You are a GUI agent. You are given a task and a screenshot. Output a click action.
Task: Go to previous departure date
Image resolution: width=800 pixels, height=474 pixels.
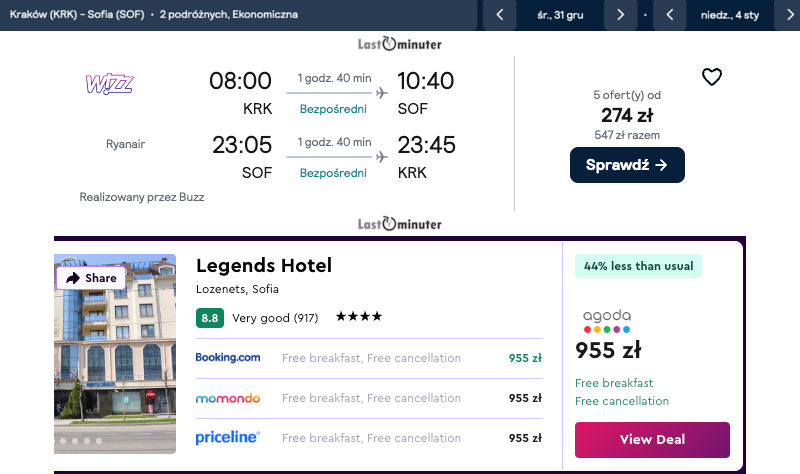pos(499,15)
